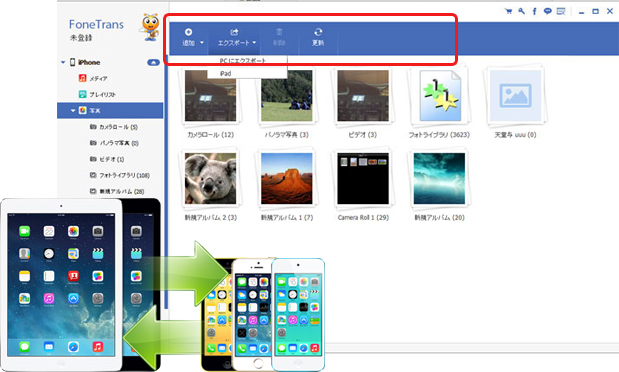Click the iPhone device icon in sidebar
This screenshot has width=619, height=372.
pos(73,62)
